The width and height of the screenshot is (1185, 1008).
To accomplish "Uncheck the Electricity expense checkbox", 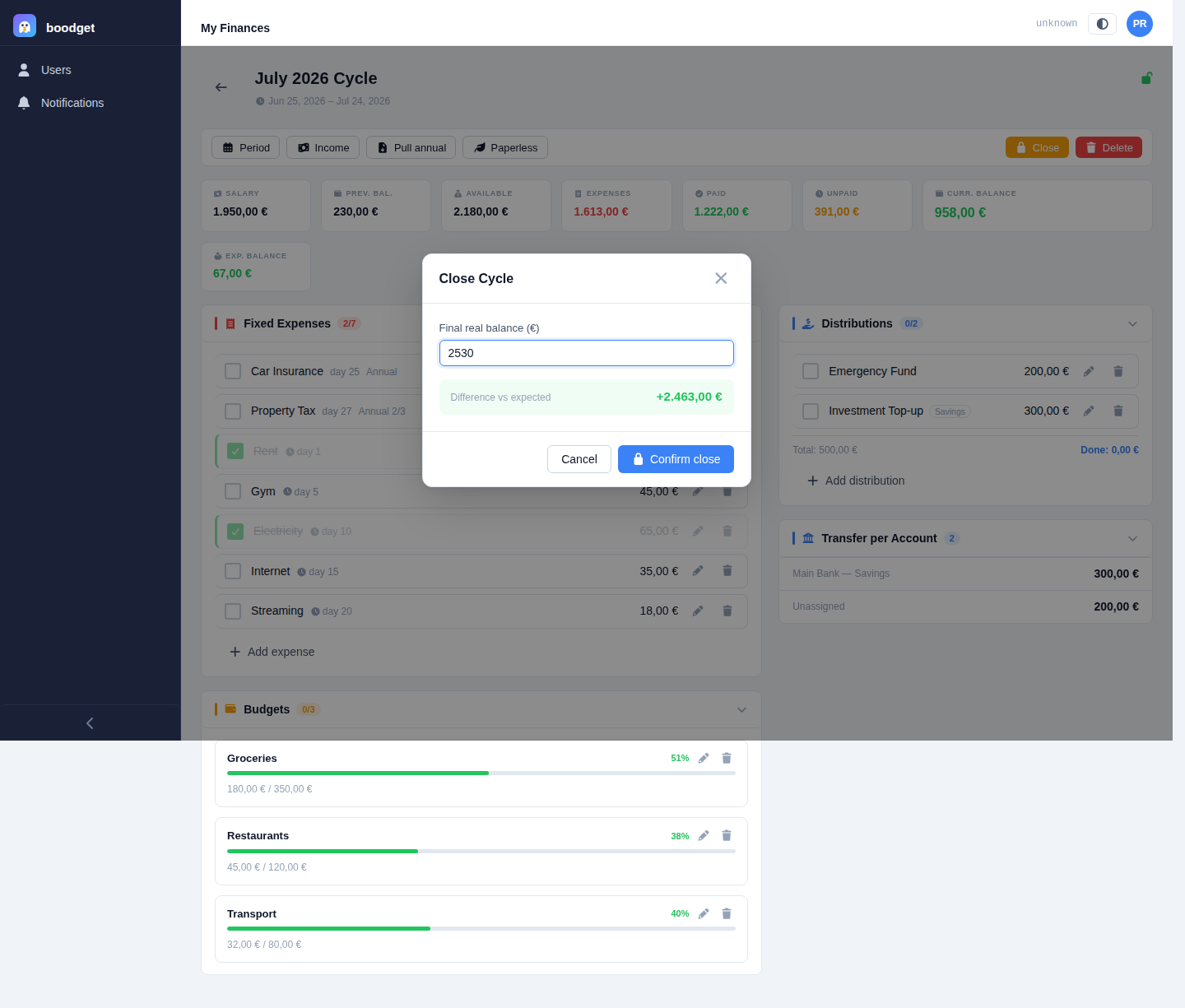I will click(x=235, y=532).
